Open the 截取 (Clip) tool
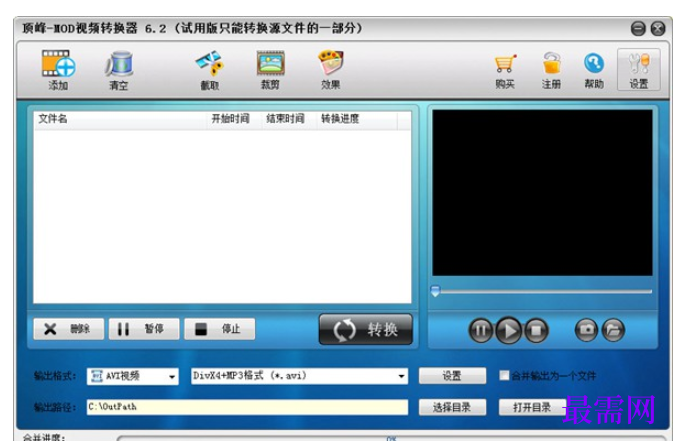The width and height of the screenshot is (674, 441). 210,70
